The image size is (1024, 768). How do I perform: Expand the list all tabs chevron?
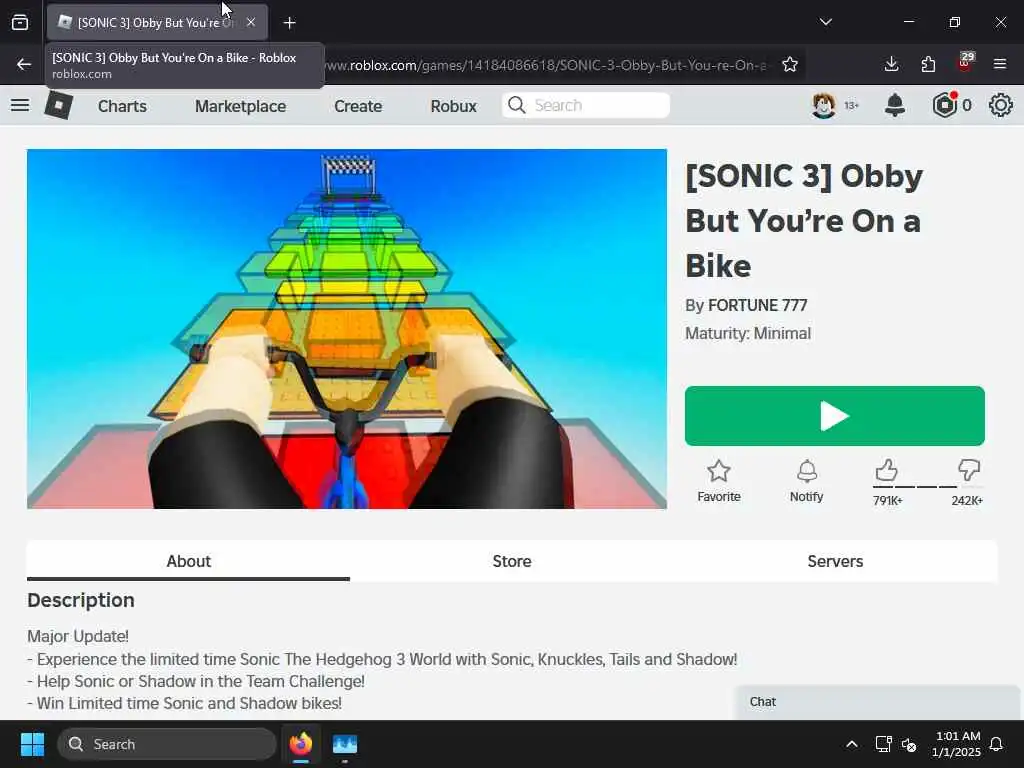pyautogui.click(x=825, y=22)
